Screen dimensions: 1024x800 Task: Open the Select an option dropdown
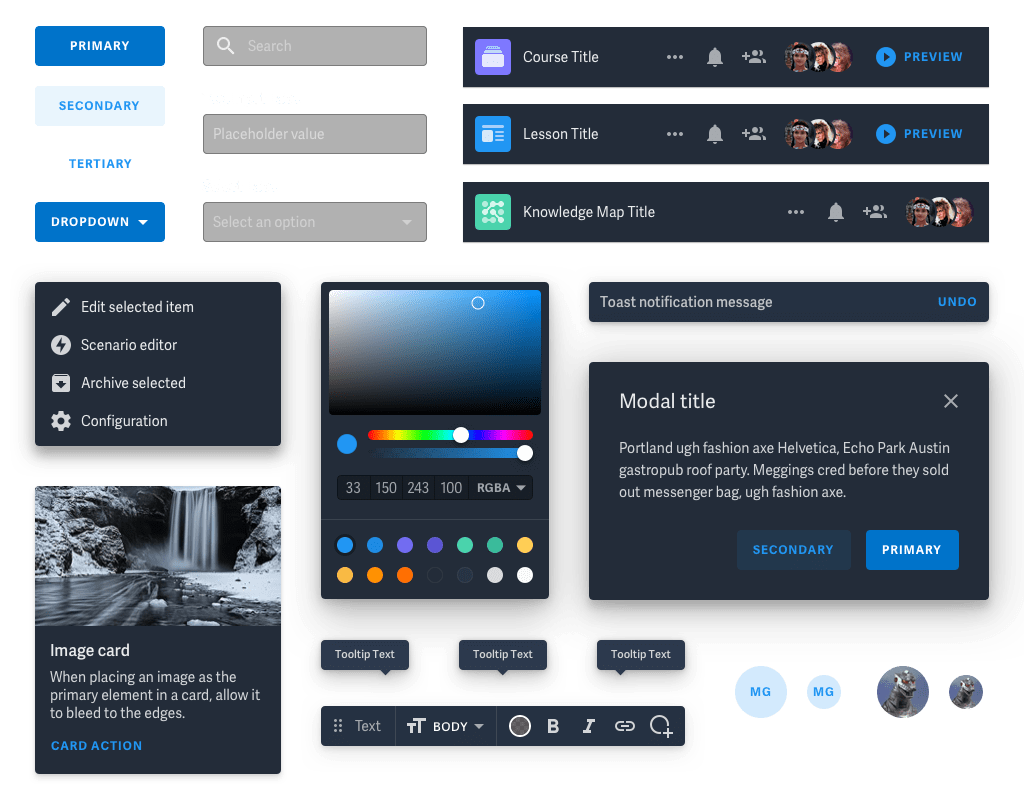click(315, 222)
